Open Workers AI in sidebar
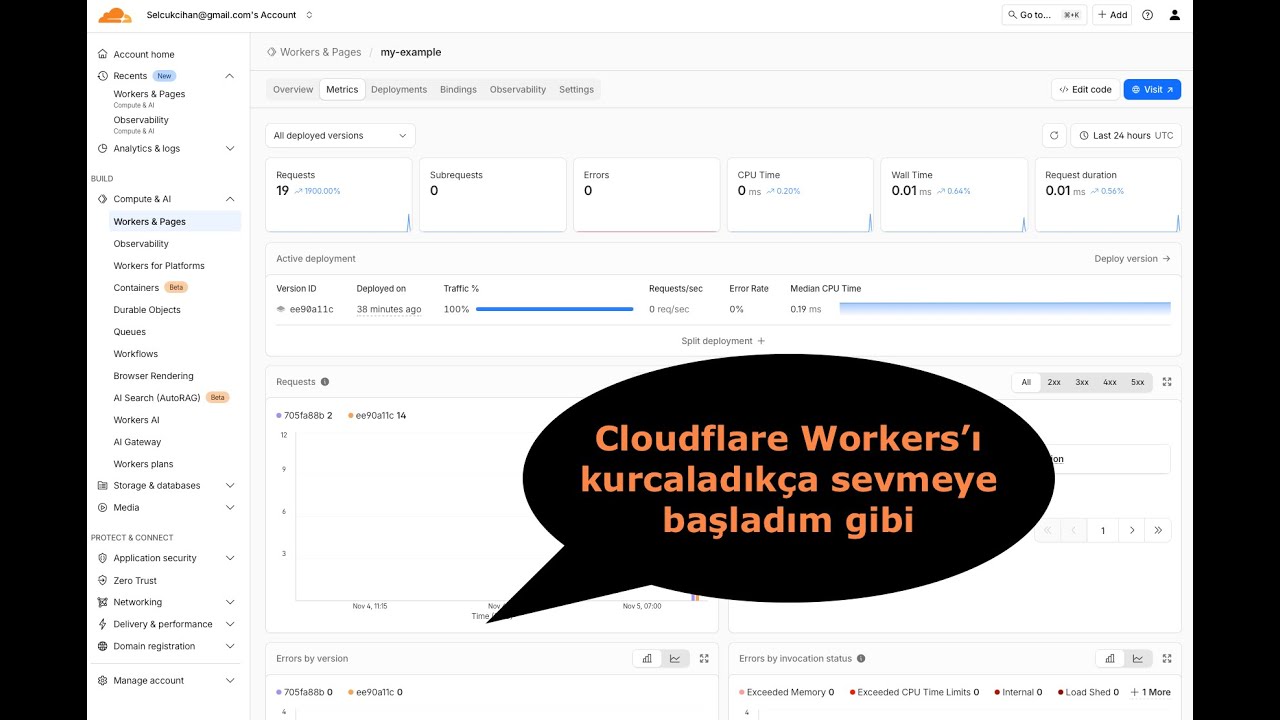The height and width of the screenshot is (720, 1280). pos(137,420)
